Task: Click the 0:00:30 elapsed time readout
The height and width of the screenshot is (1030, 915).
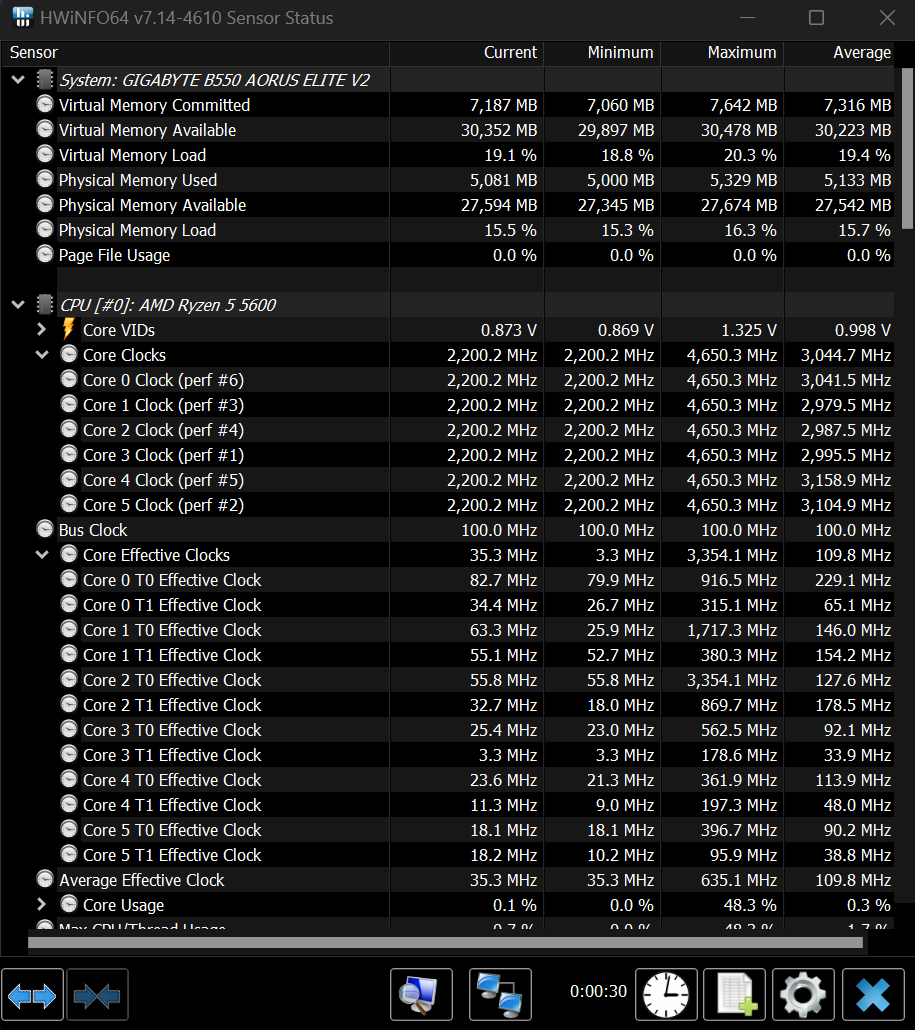Action: tap(598, 991)
